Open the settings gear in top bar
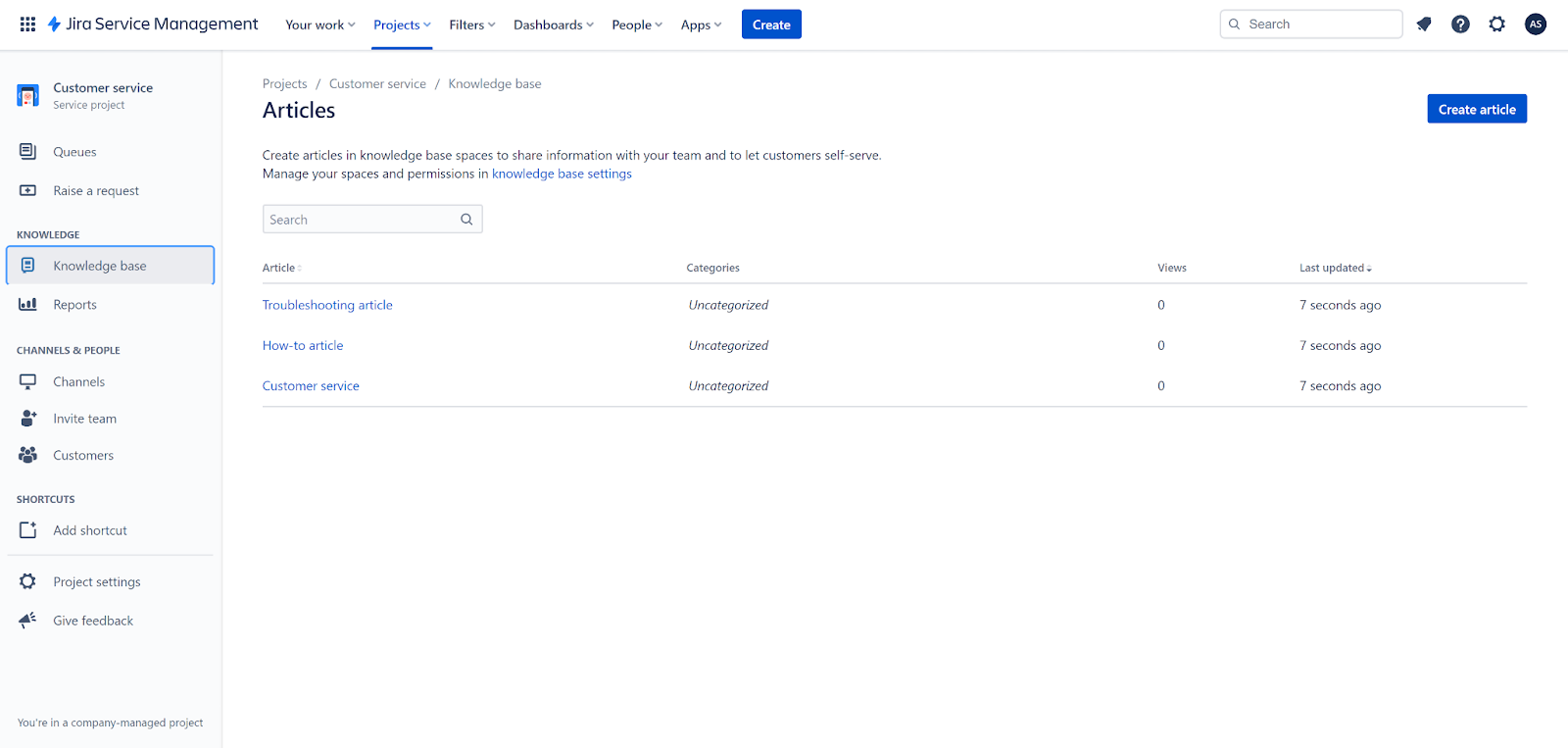Image resolution: width=1568 pixels, height=748 pixels. click(1496, 25)
